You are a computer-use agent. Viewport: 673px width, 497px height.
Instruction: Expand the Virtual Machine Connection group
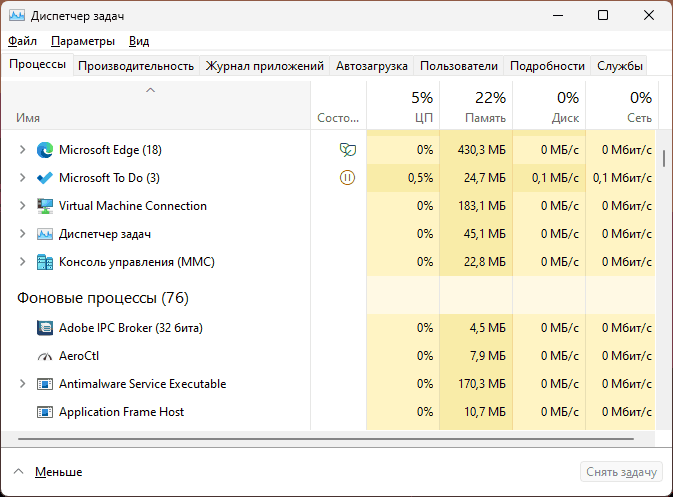(x=22, y=206)
